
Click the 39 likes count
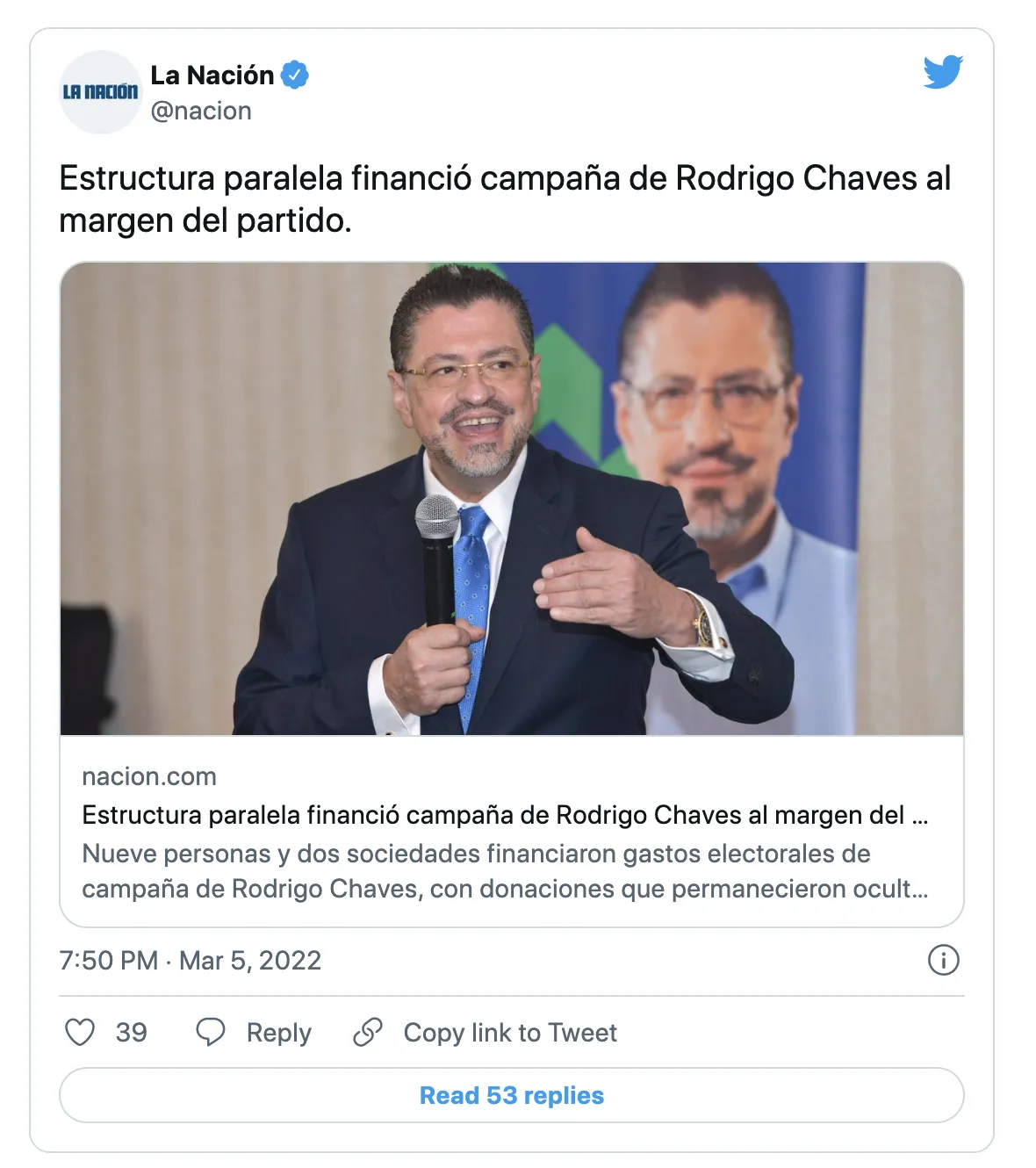[132, 1032]
